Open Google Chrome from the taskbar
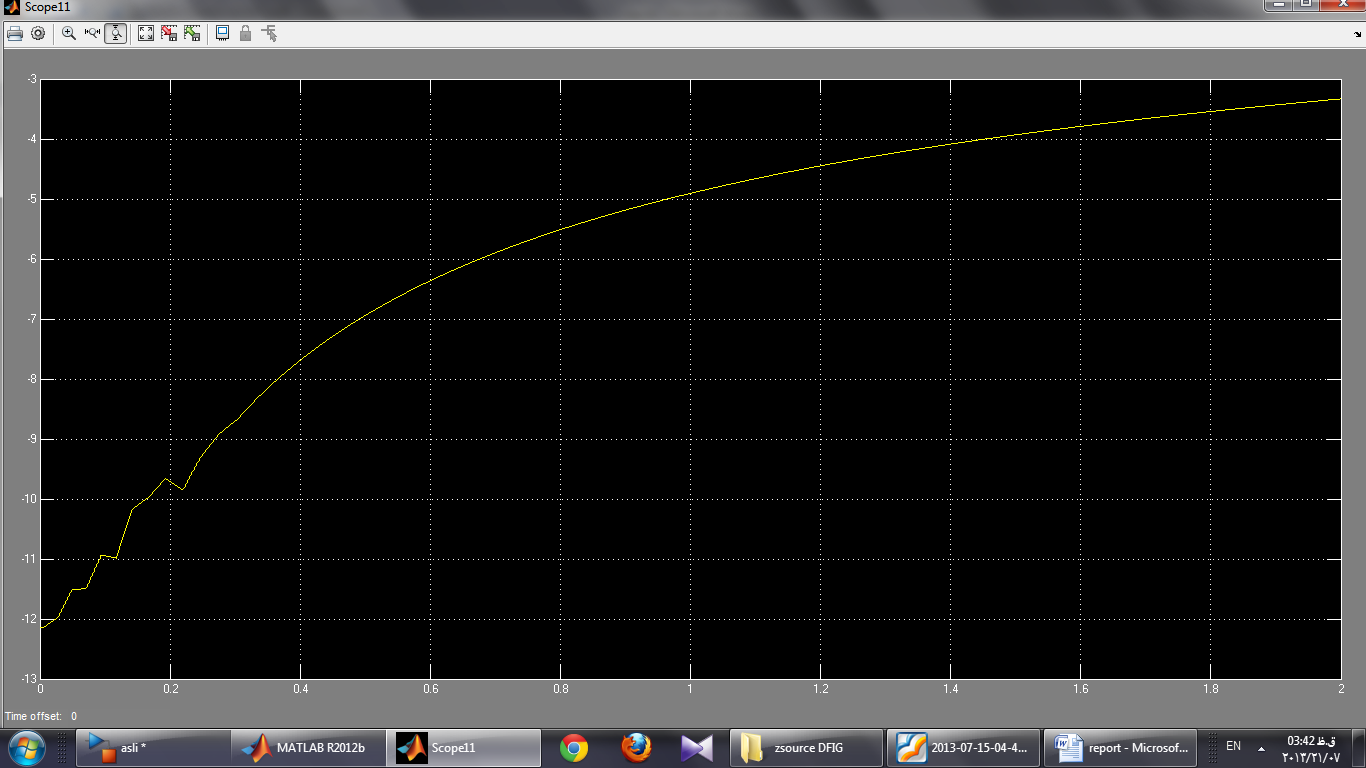 [573, 747]
